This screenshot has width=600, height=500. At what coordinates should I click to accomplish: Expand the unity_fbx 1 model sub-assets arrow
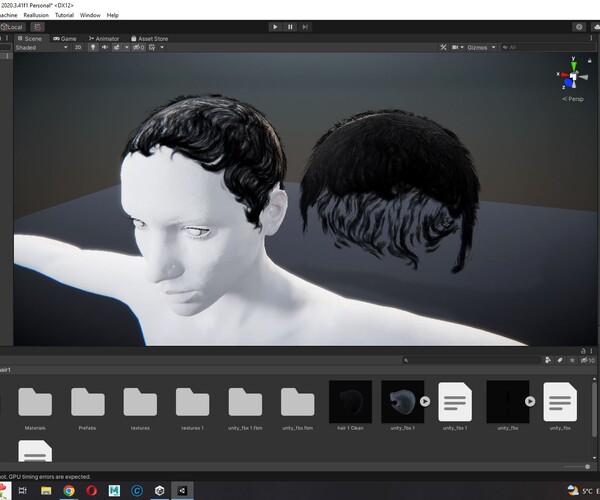425,401
